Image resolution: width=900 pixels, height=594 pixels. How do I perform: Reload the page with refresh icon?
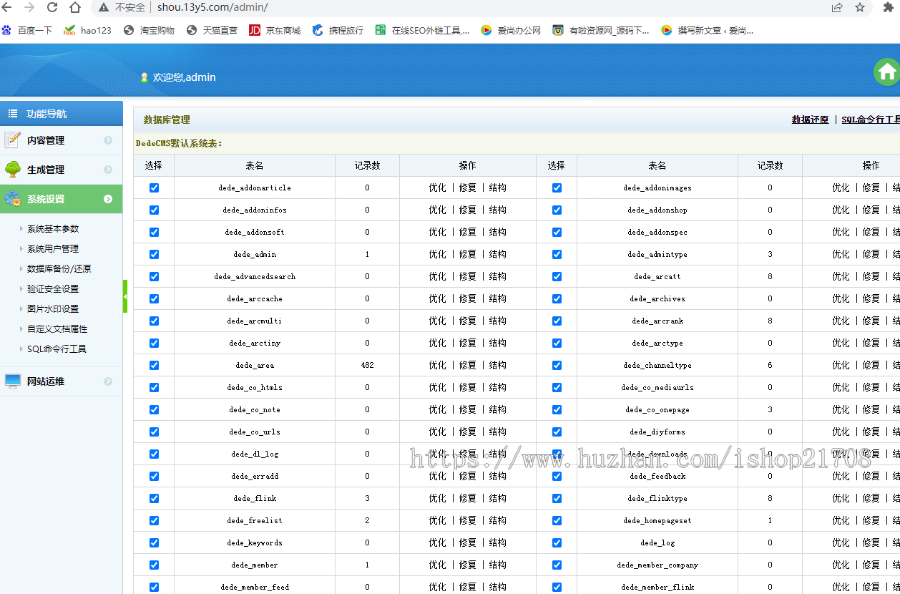[52, 7]
